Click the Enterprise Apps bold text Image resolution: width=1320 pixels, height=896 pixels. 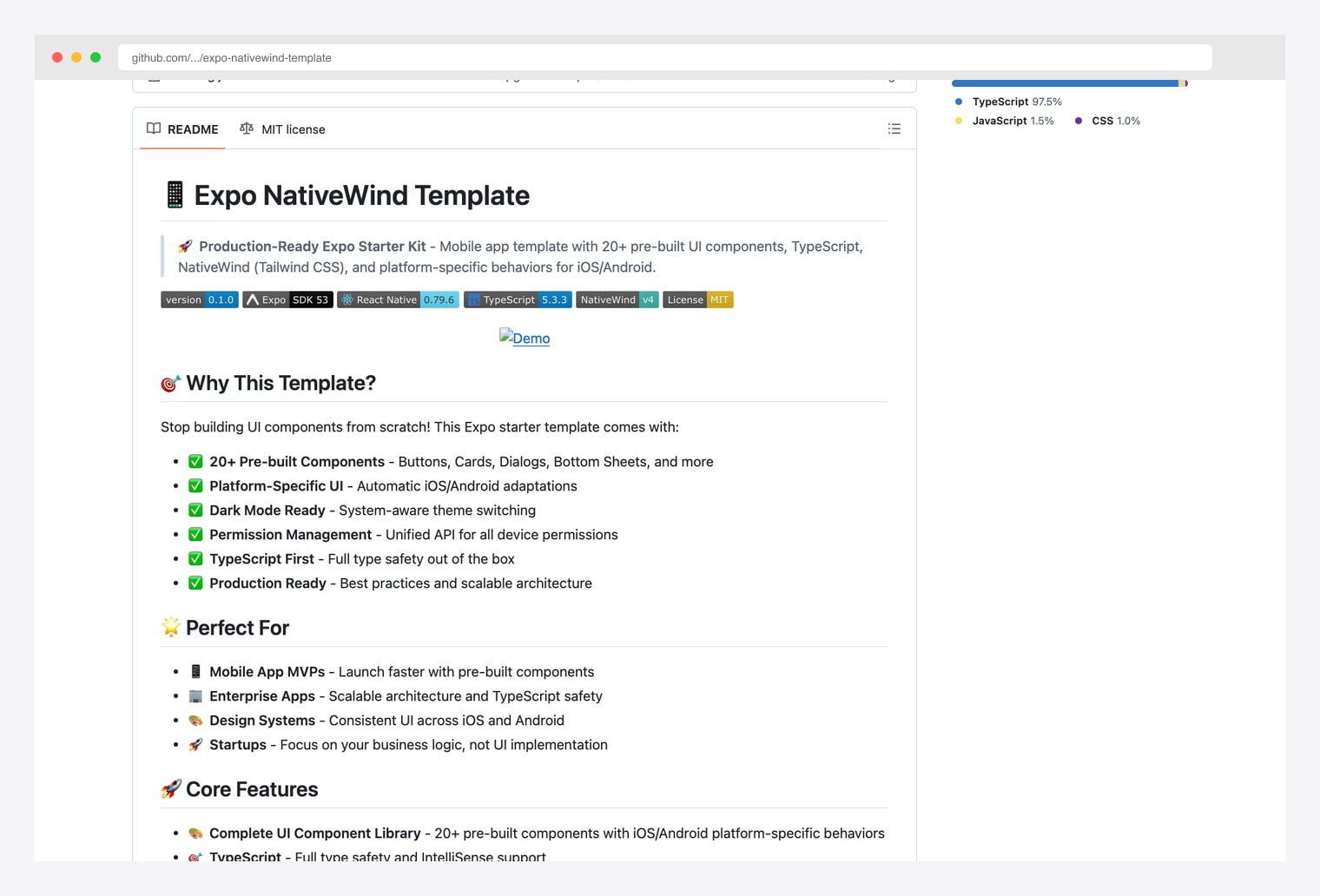coord(262,696)
